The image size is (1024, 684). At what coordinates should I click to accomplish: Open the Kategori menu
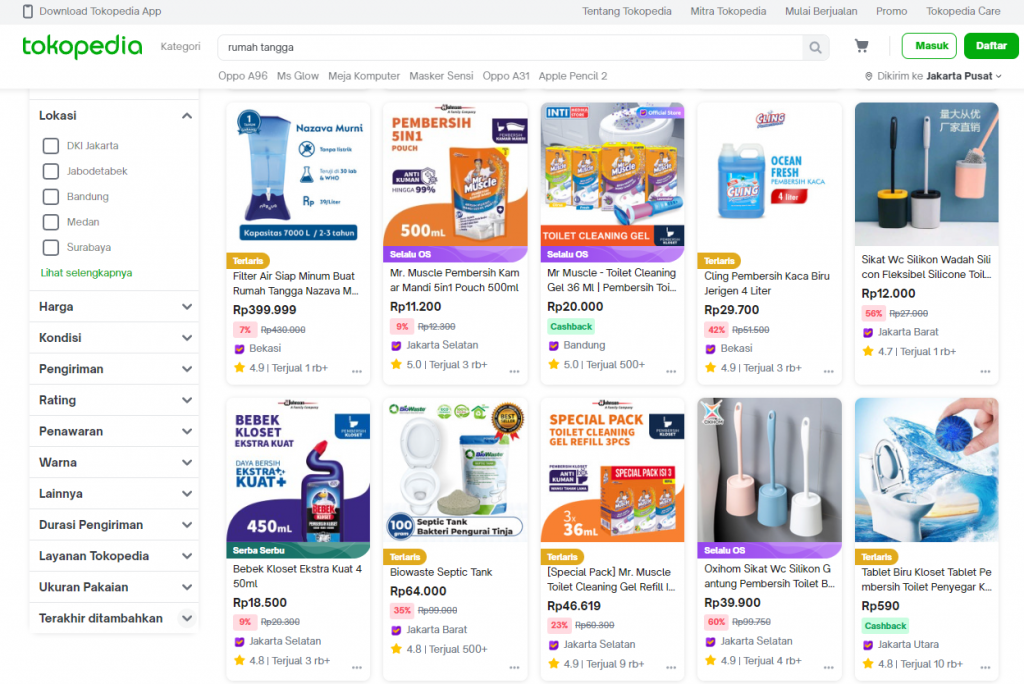pos(180,46)
